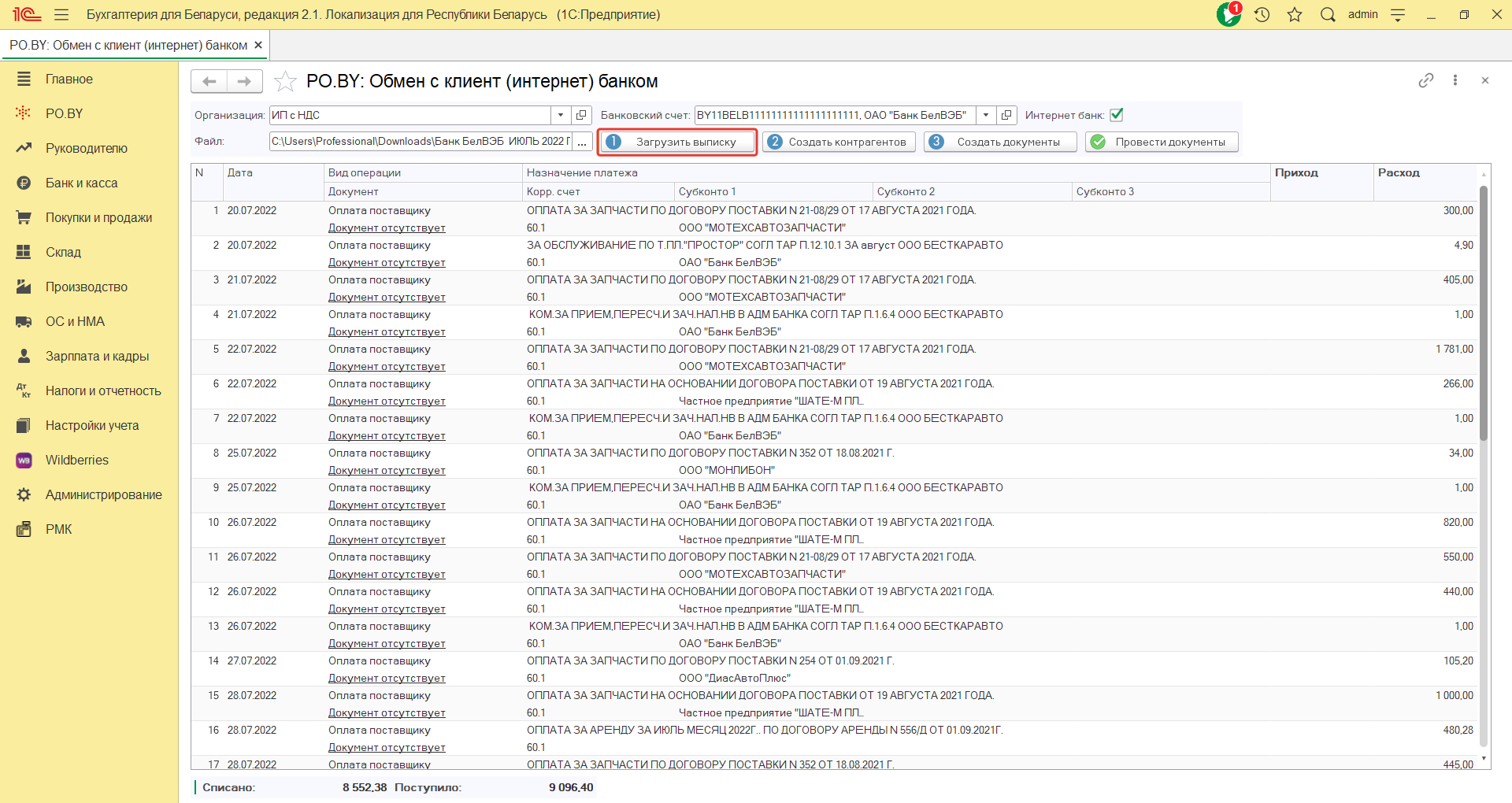The height and width of the screenshot is (803, 1512).
Task: Open the notifications bell icon
Action: tap(1228, 15)
